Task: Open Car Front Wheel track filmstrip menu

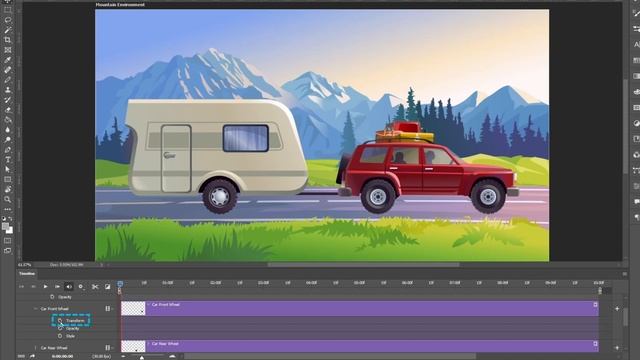Action: [x=109, y=309]
